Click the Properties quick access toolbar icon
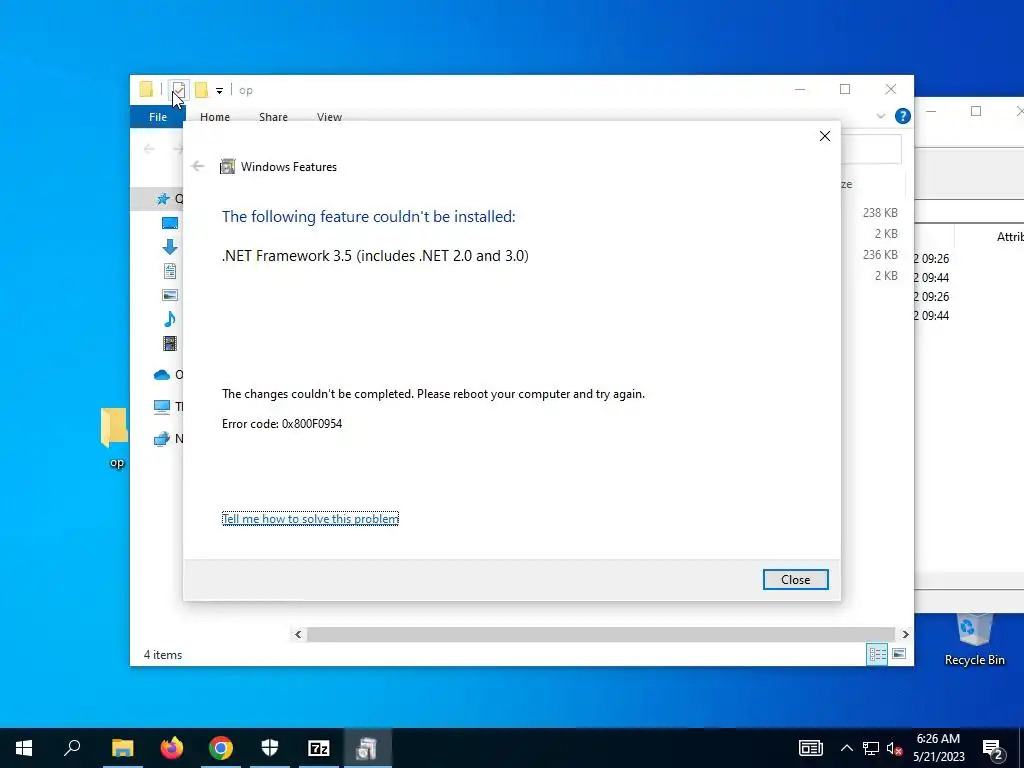This screenshot has height=768, width=1024. click(178, 89)
